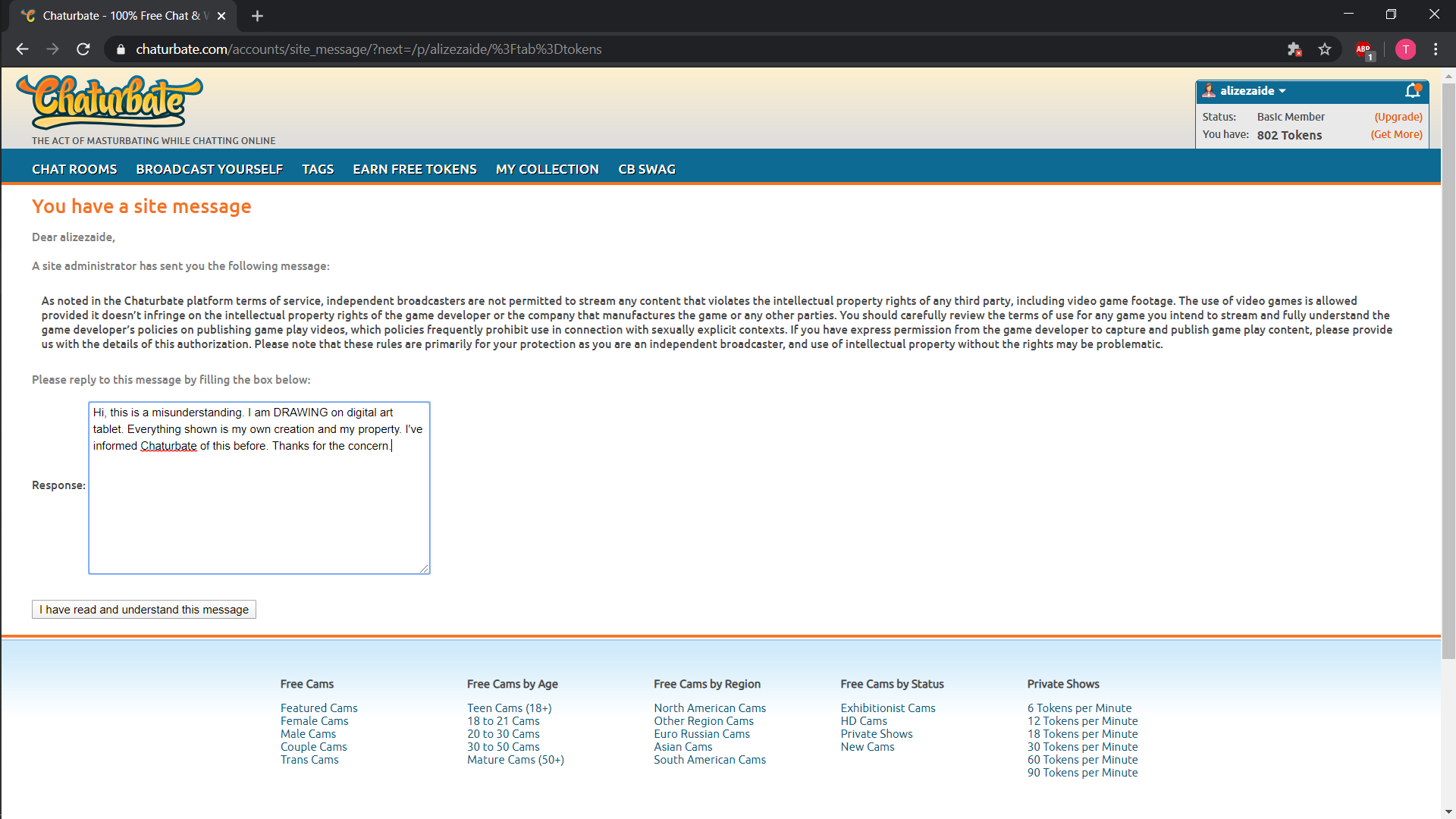Click the user avatar icon beside alizezaide
This screenshot has height=819, width=1456.
tap(1209, 91)
